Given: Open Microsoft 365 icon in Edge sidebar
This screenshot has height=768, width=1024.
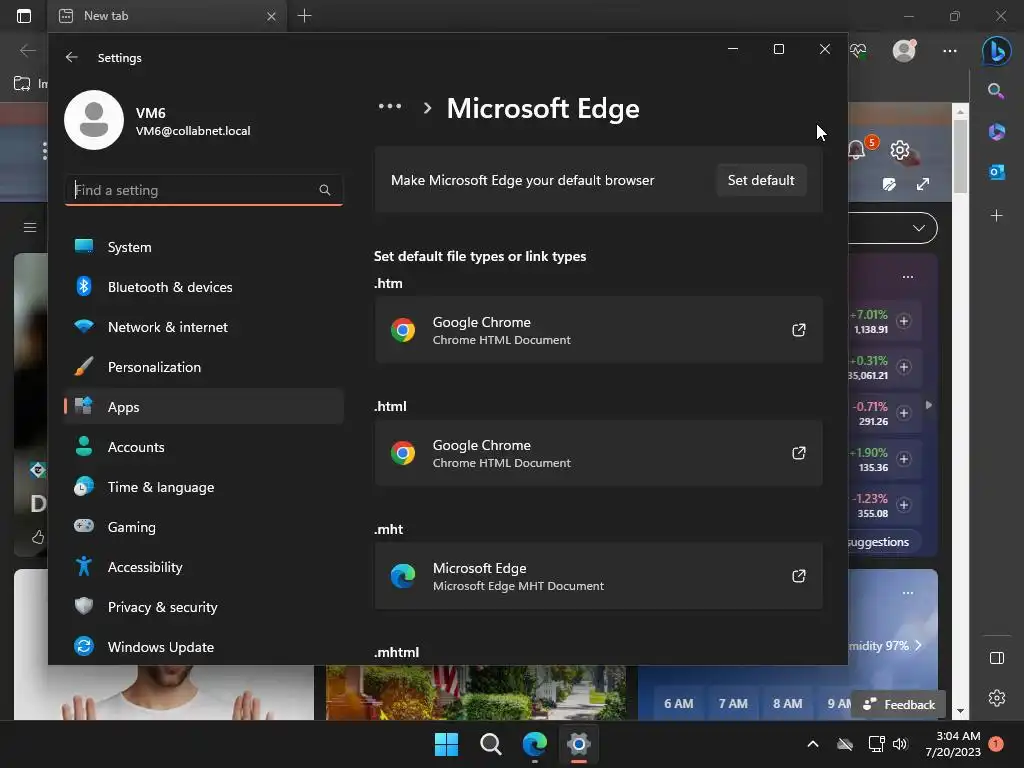Looking at the screenshot, I should coord(997,132).
